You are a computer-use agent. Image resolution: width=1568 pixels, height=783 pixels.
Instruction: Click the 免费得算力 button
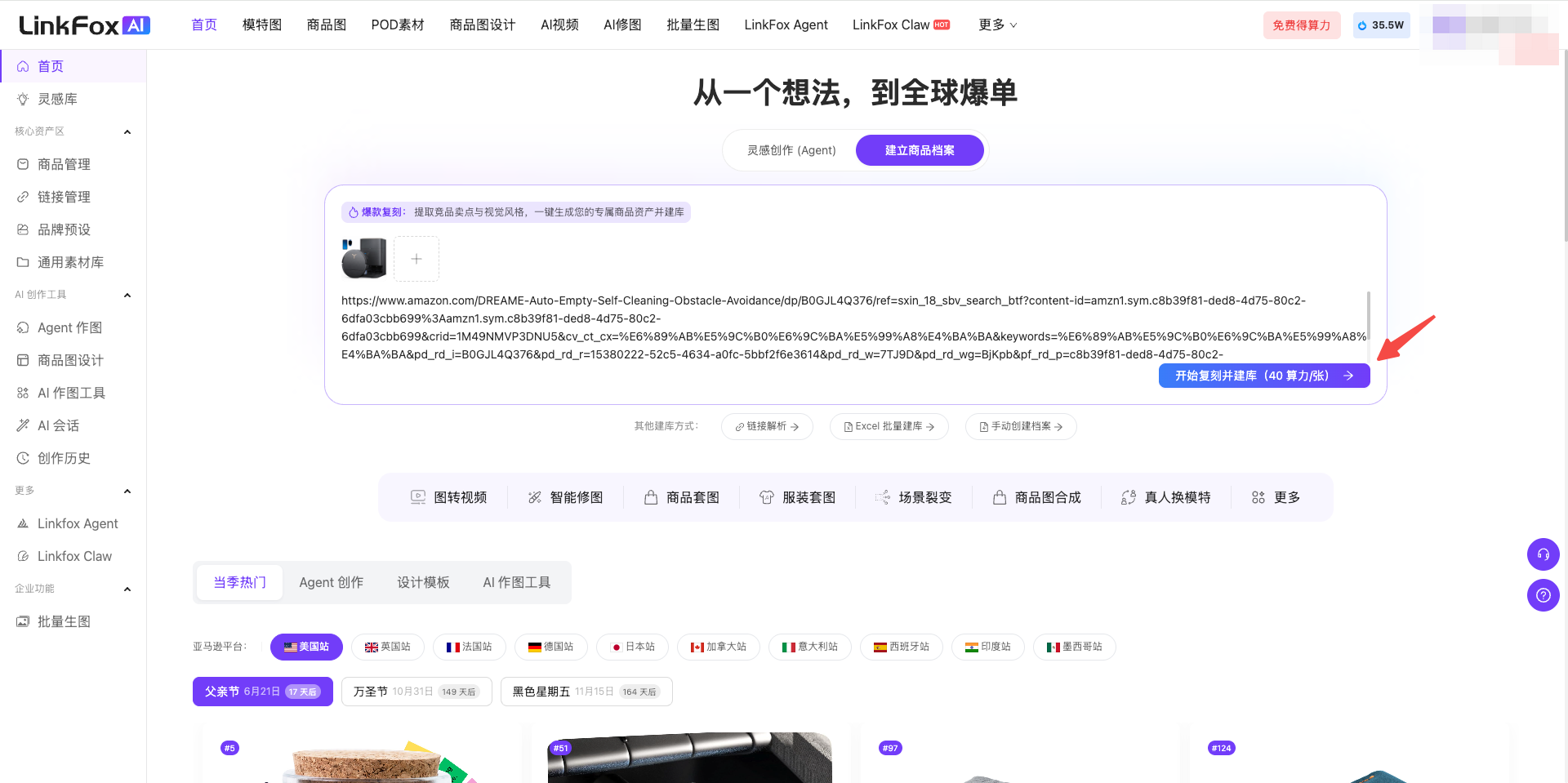click(x=1302, y=25)
